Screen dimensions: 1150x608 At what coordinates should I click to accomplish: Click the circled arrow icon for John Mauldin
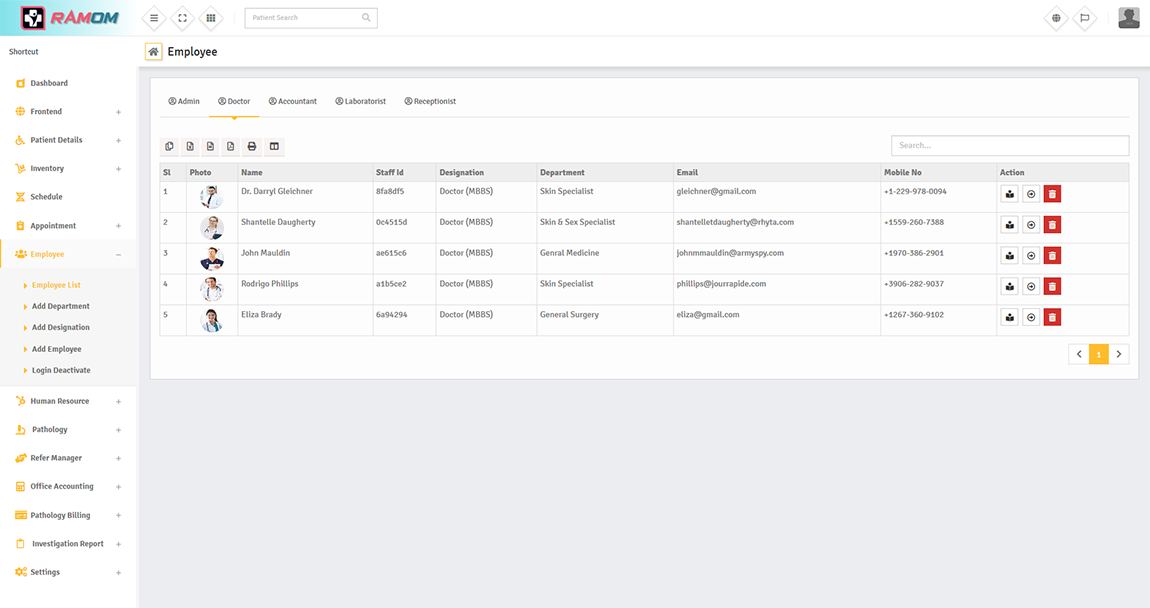click(x=1031, y=256)
